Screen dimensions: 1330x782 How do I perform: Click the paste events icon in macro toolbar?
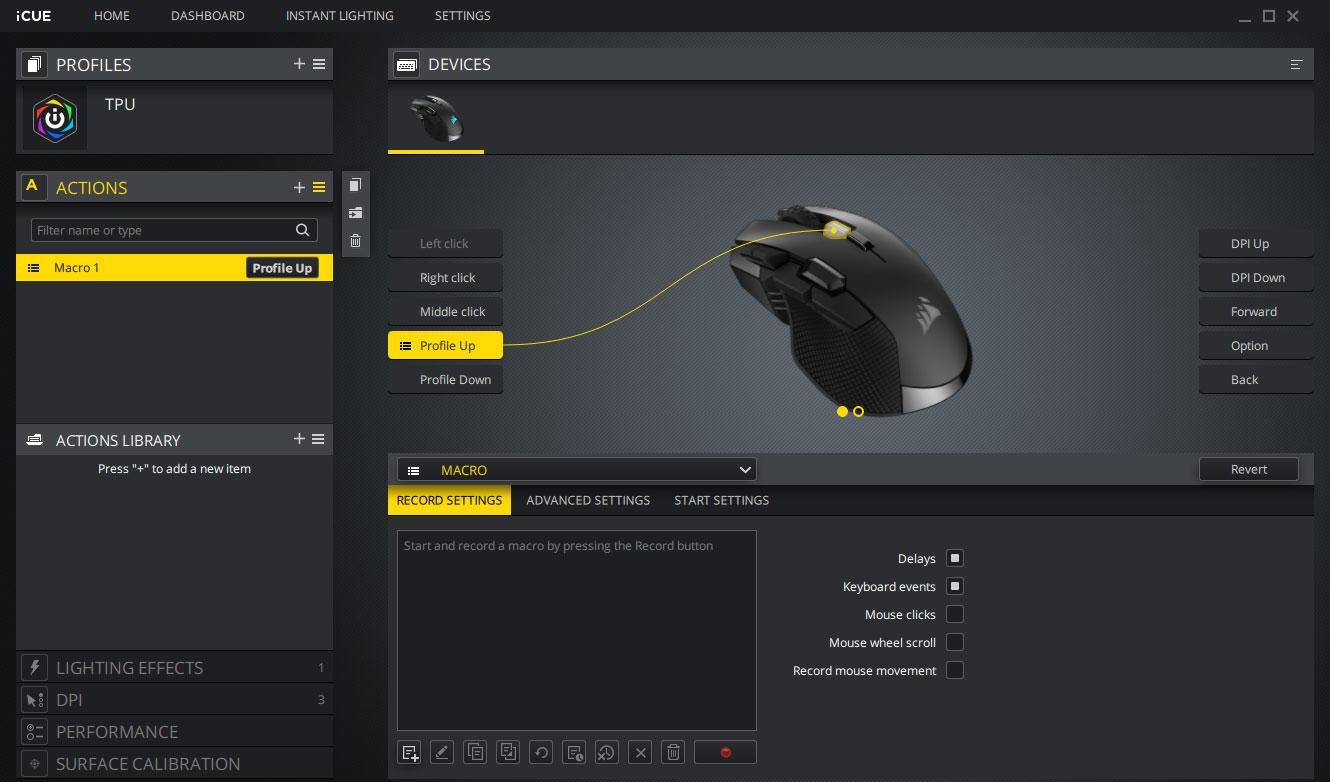(x=508, y=752)
